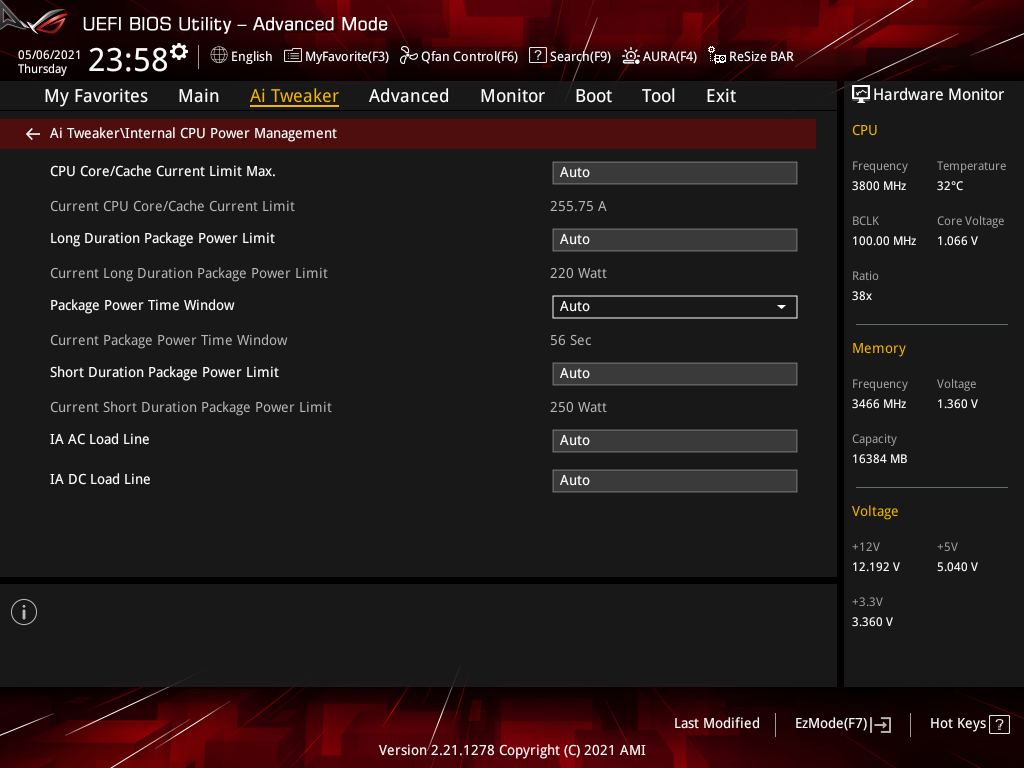The height and width of the screenshot is (768, 1024).
Task: Edit IA DC Load Line field
Action: (675, 481)
